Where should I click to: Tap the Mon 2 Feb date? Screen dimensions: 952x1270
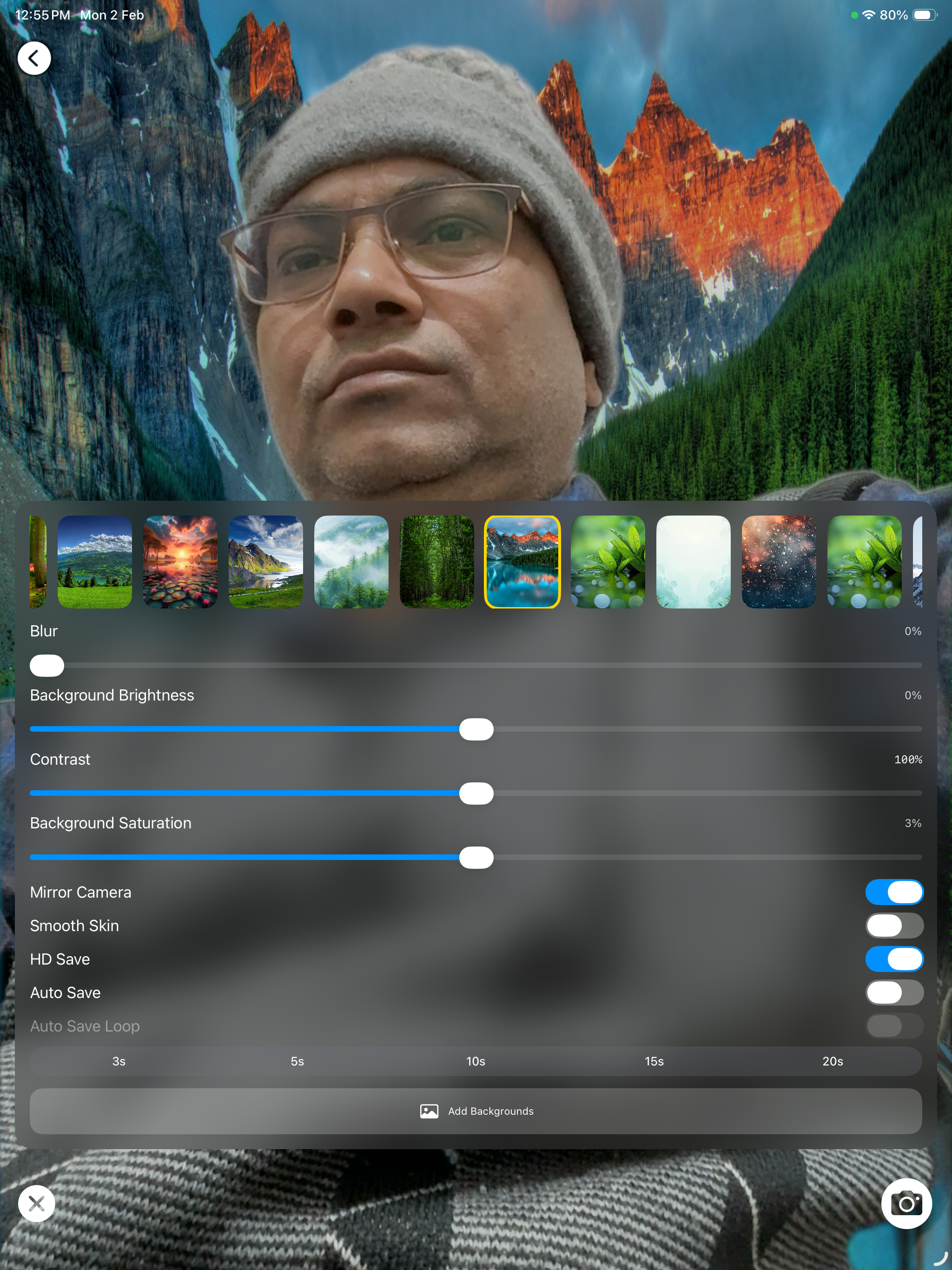(x=112, y=15)
